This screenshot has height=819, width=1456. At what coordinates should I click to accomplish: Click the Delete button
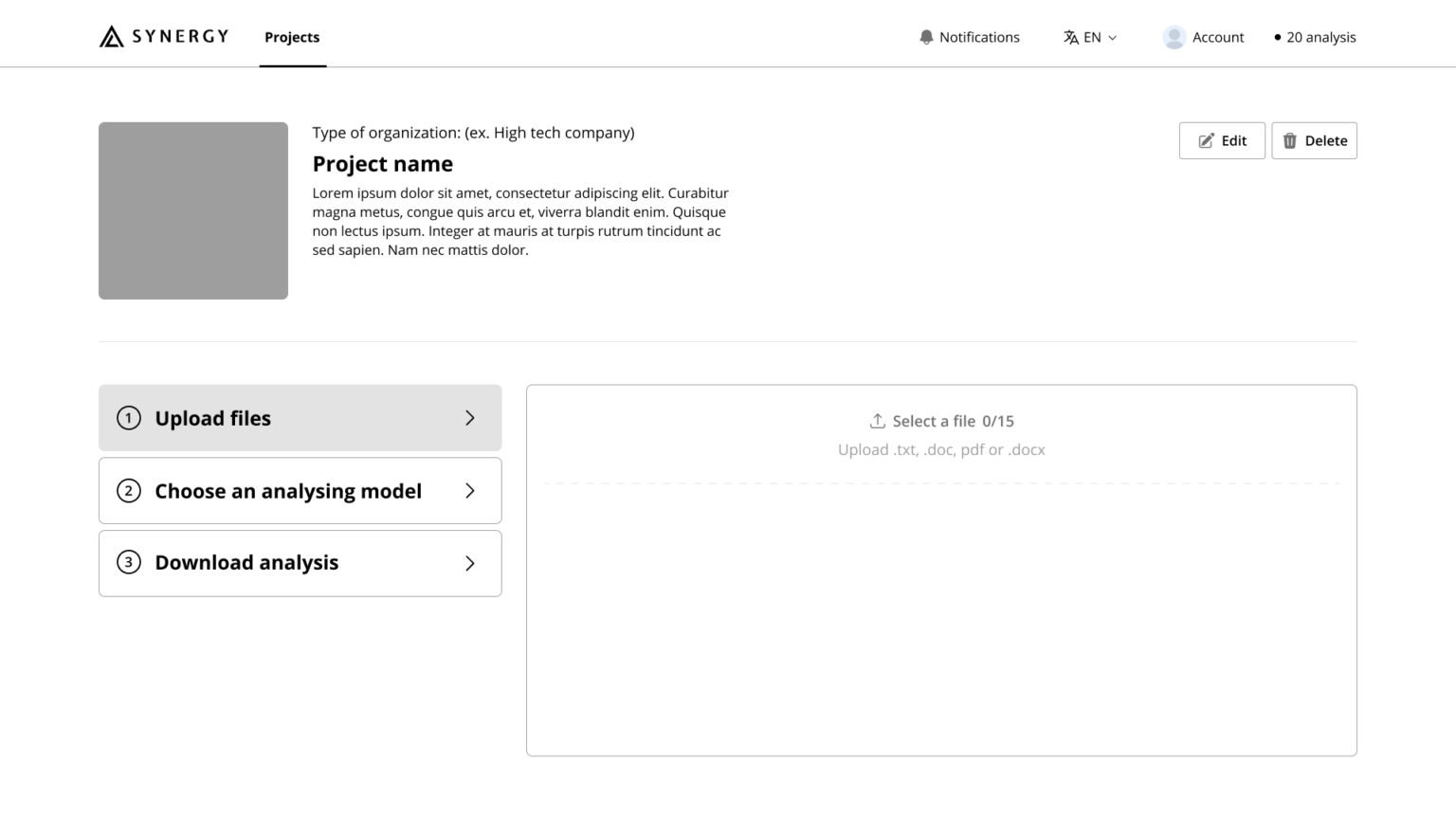(1314, 140)
